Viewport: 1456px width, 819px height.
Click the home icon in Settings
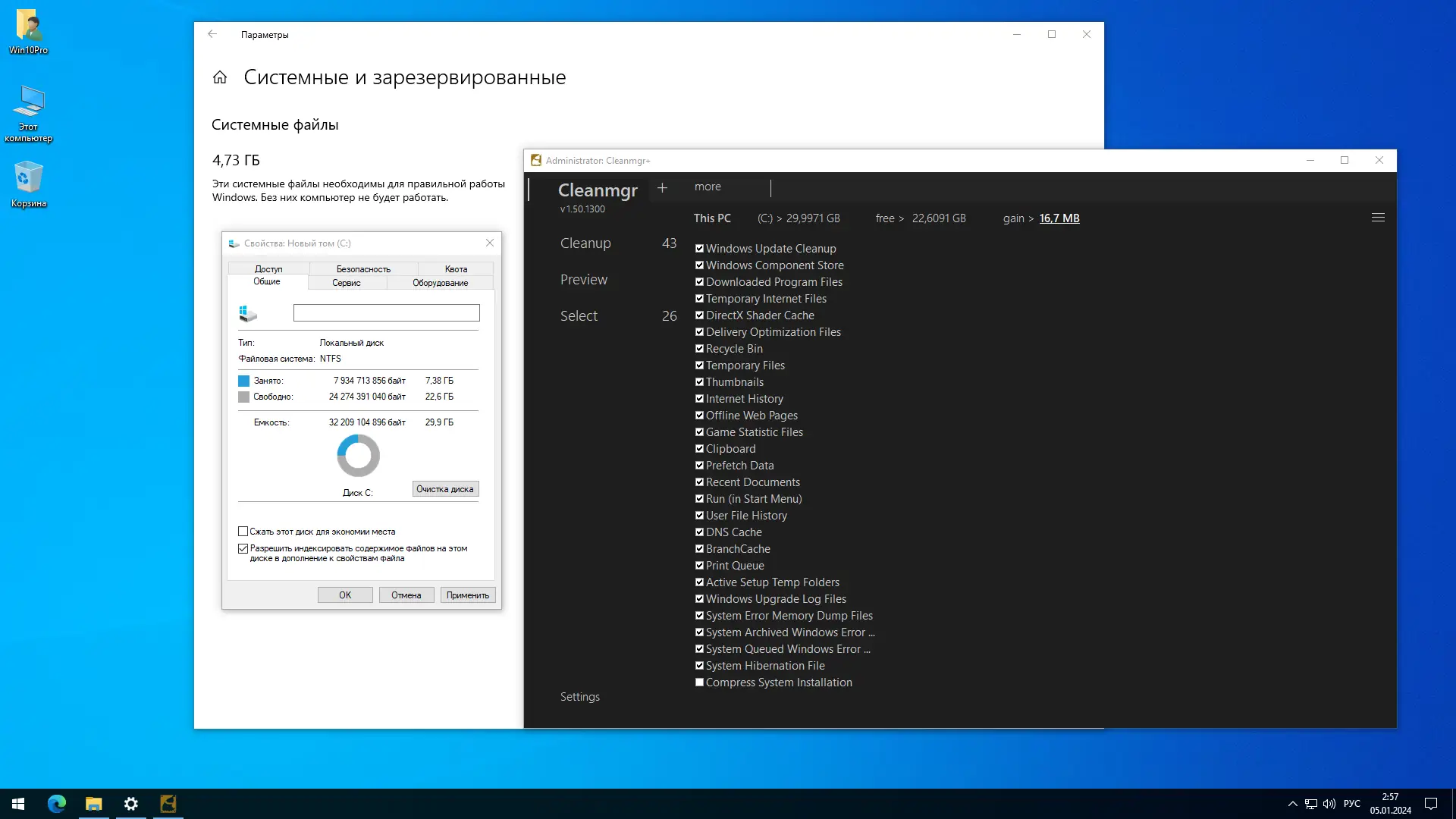tap(220, 77)
